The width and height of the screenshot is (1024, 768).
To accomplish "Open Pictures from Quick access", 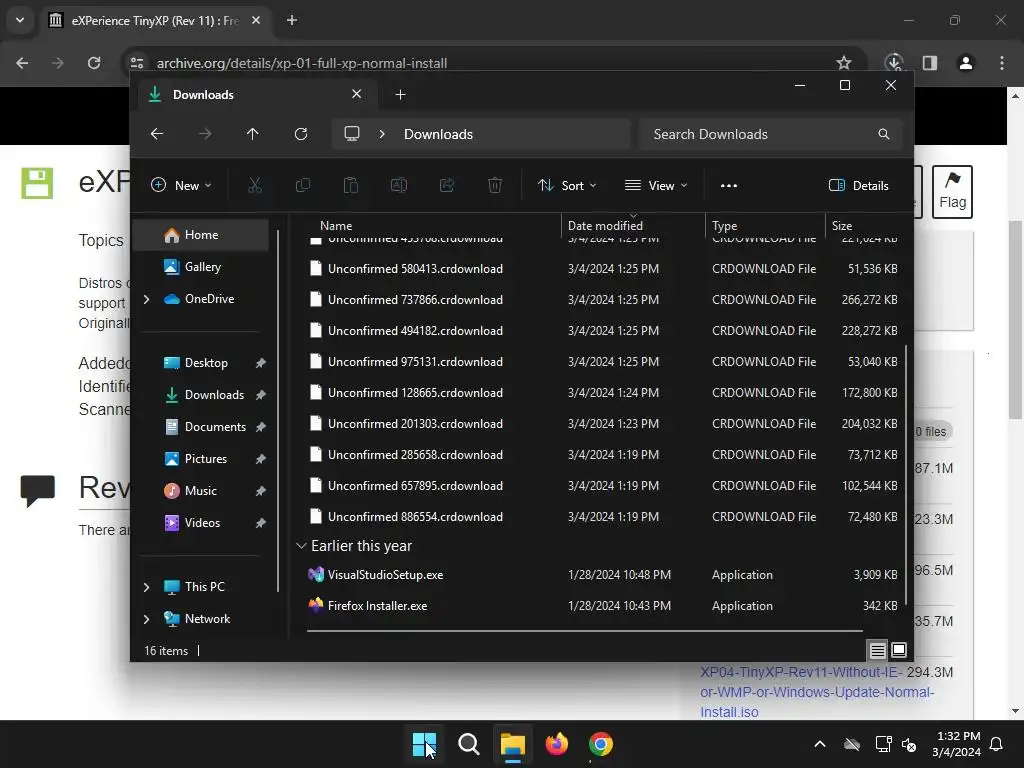I will [x=206, y=459].
